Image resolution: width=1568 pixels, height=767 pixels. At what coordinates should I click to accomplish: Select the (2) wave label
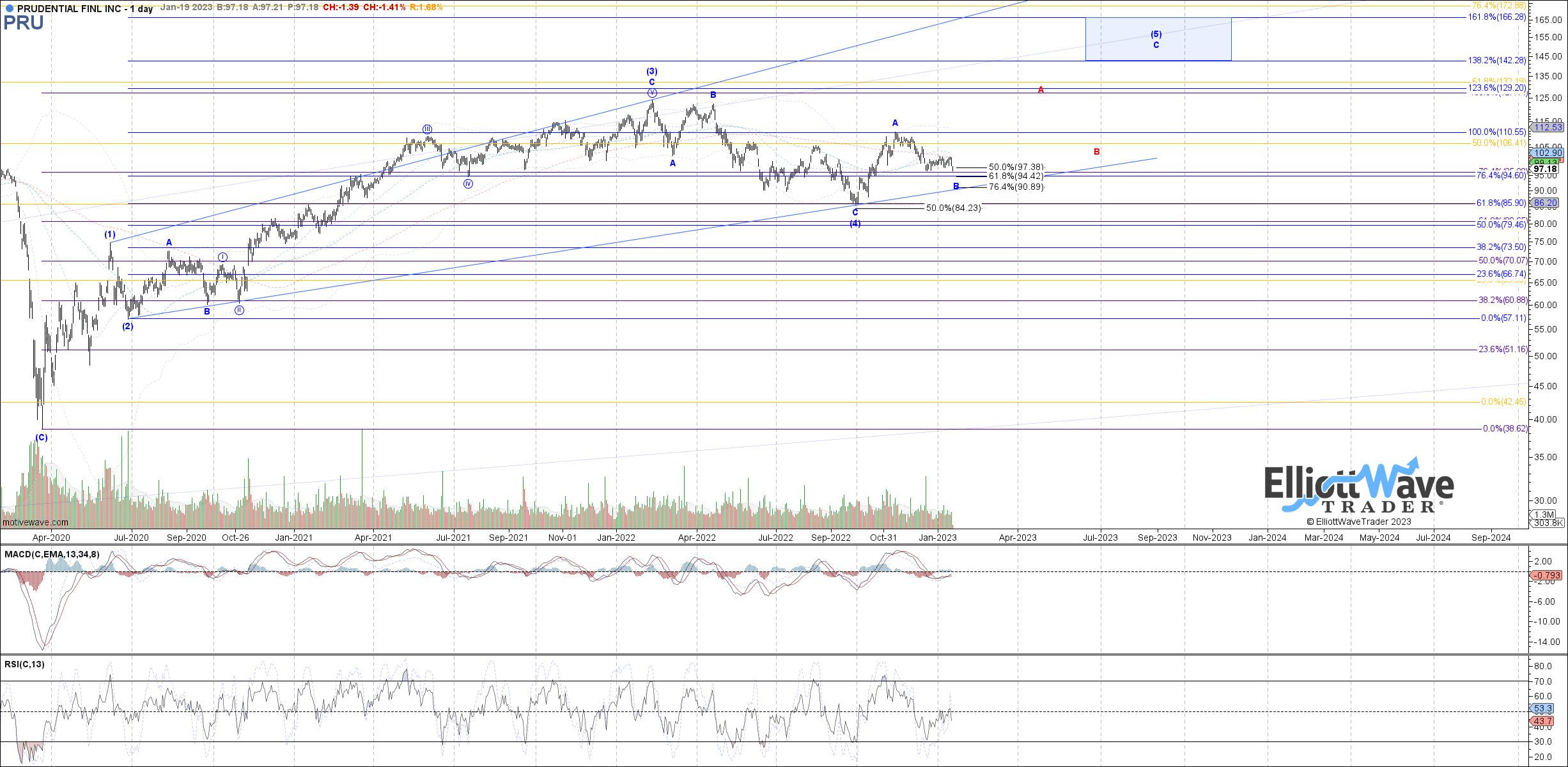(128, 327)
